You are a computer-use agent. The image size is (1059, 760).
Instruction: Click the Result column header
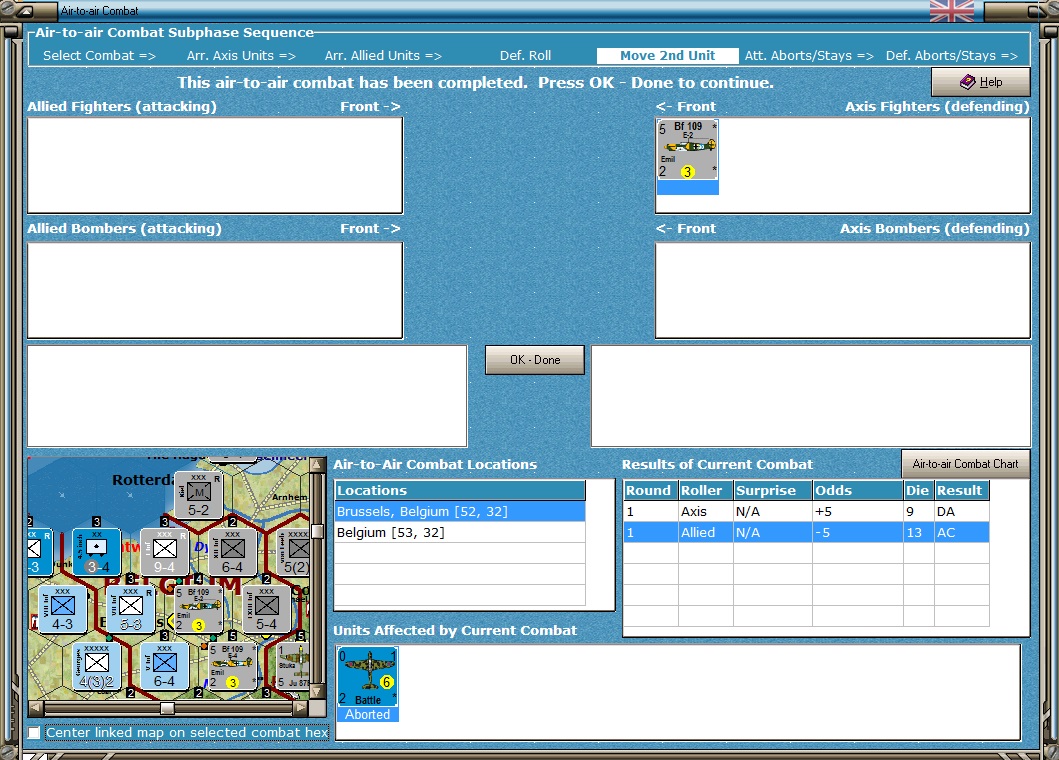[x=962, y=490]
